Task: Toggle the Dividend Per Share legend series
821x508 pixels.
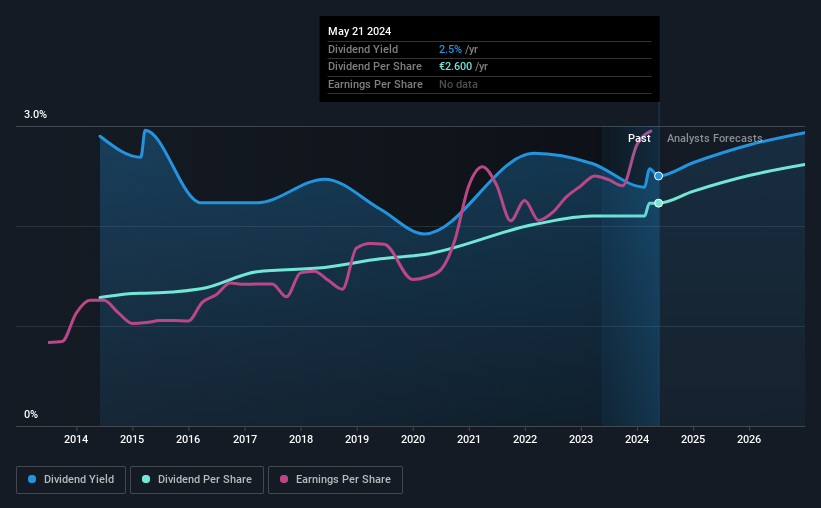Action: [x=197, y=480]
